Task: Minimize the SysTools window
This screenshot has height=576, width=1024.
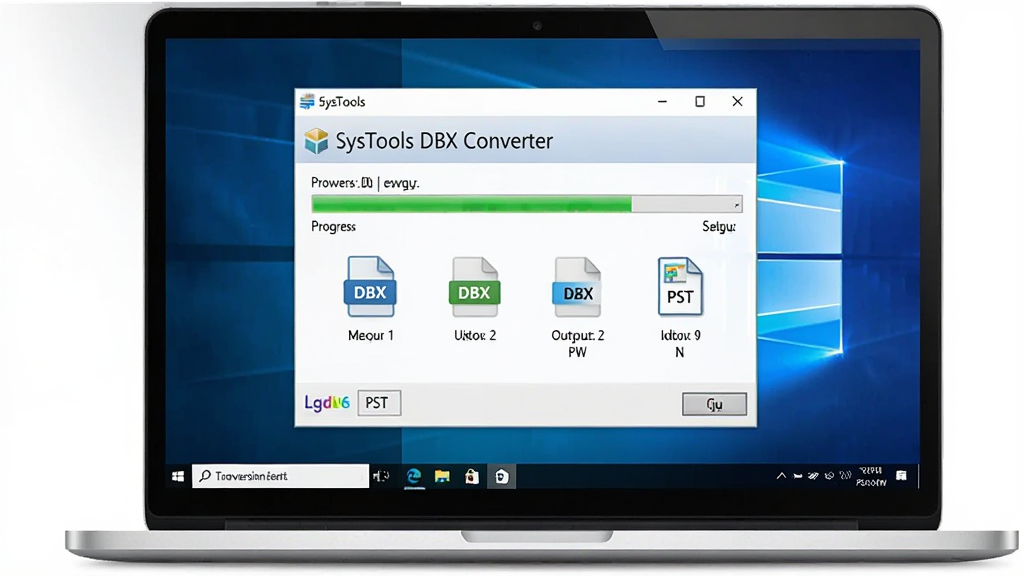Action: pyautogui.click(x=662, y=101)
